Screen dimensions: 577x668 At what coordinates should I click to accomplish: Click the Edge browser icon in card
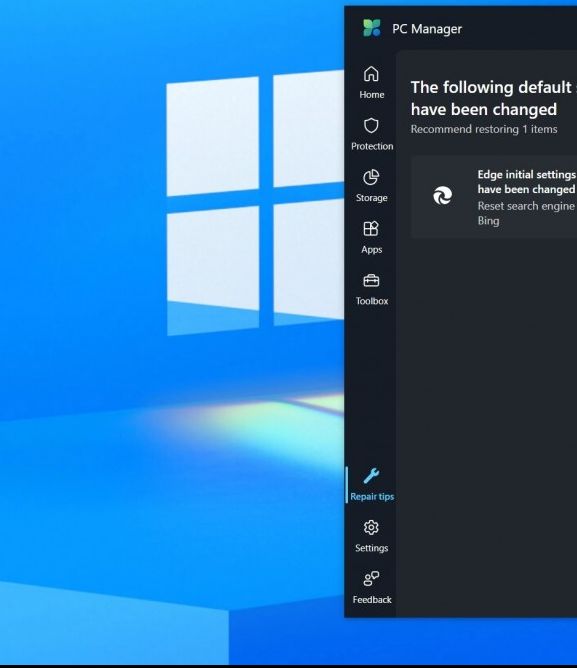[x=442, y=196]
